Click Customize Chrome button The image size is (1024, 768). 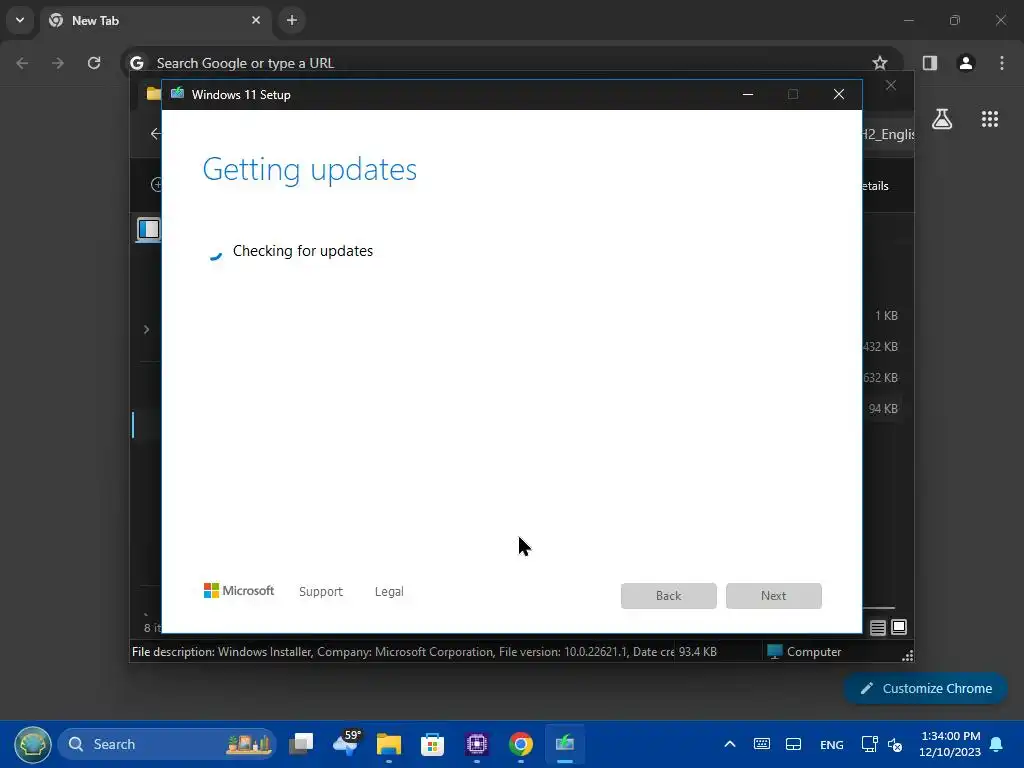pos(925,688)
